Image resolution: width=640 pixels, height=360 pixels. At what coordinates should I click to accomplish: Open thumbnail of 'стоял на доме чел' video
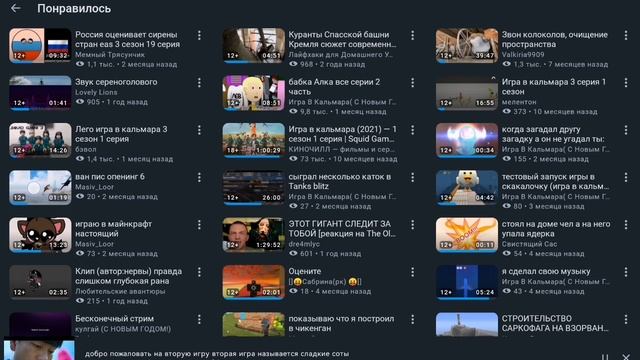(467, 235)
